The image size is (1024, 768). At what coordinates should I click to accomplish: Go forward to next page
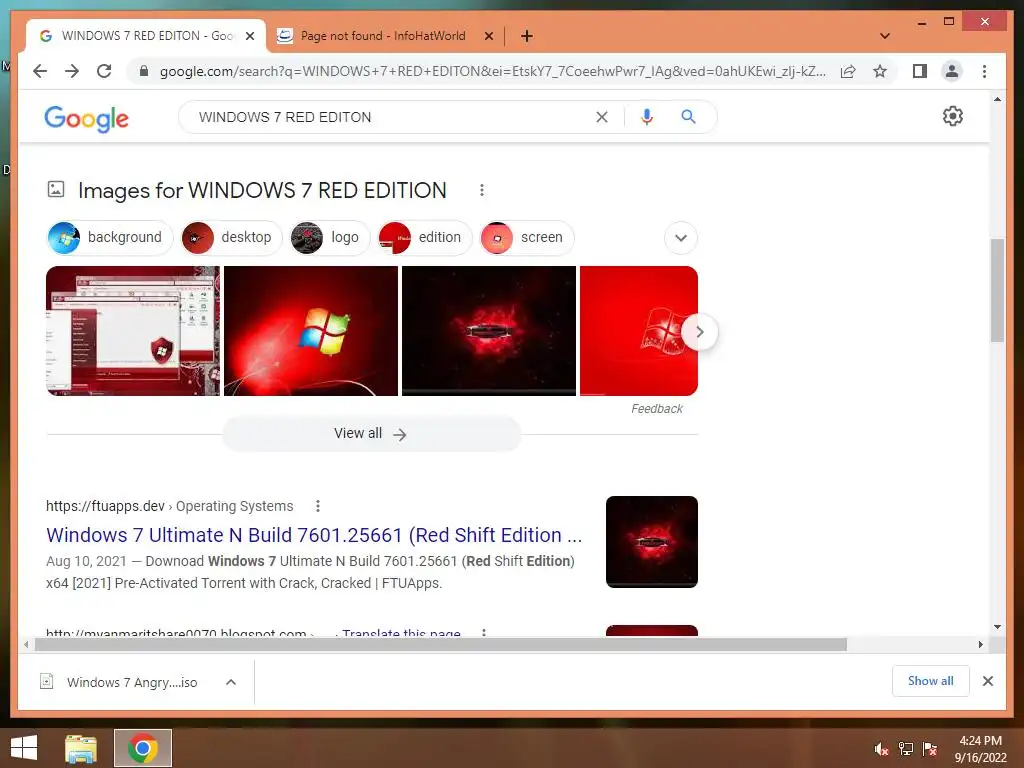72,71
